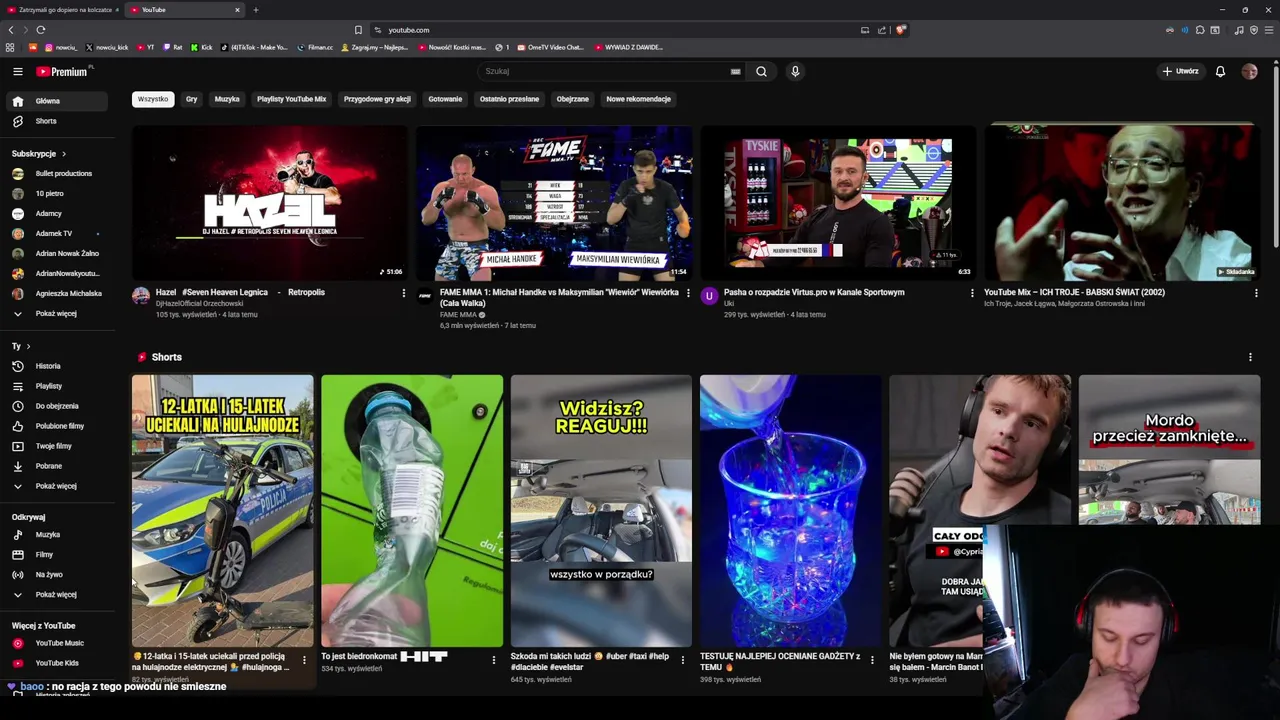Open Do obejrzenia watch later list

[57, 406]
